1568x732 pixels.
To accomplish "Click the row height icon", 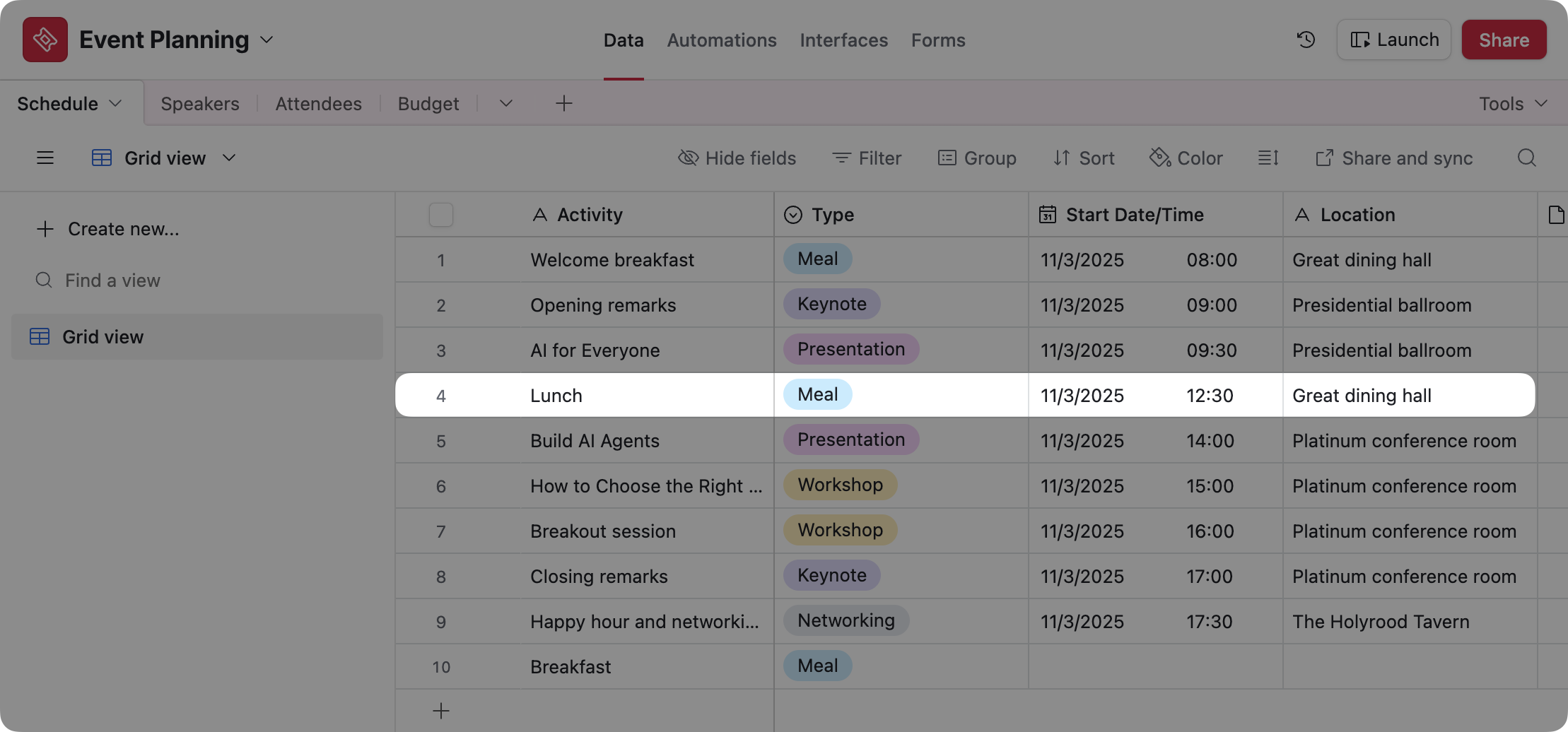I will tap(1268, 158).
